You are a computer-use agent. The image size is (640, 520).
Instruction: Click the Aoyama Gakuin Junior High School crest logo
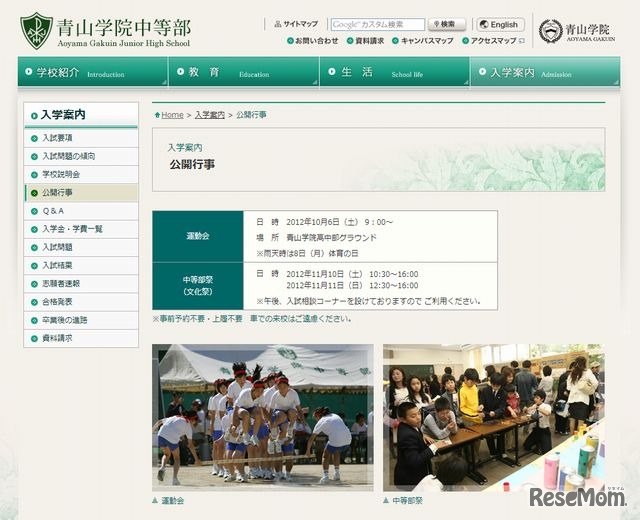[x=37, y=30]
